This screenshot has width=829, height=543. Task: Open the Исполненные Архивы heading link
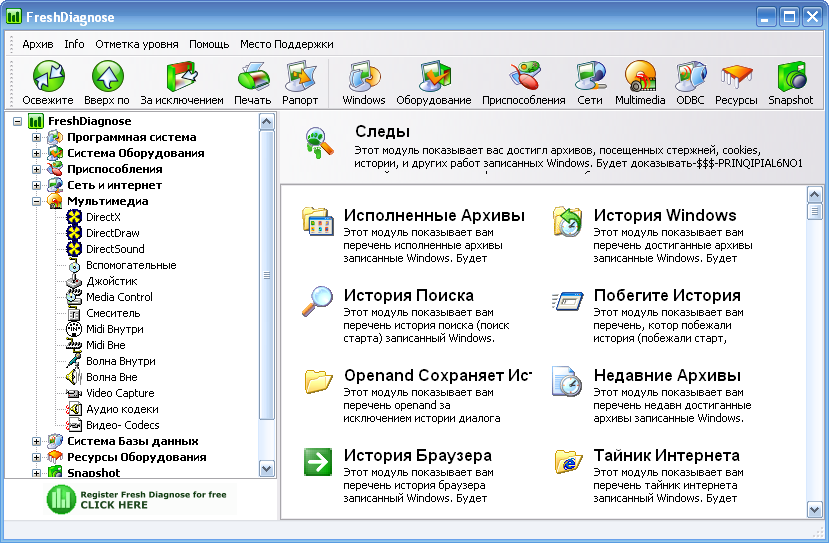pyautogui.click(x=434, y=215)
